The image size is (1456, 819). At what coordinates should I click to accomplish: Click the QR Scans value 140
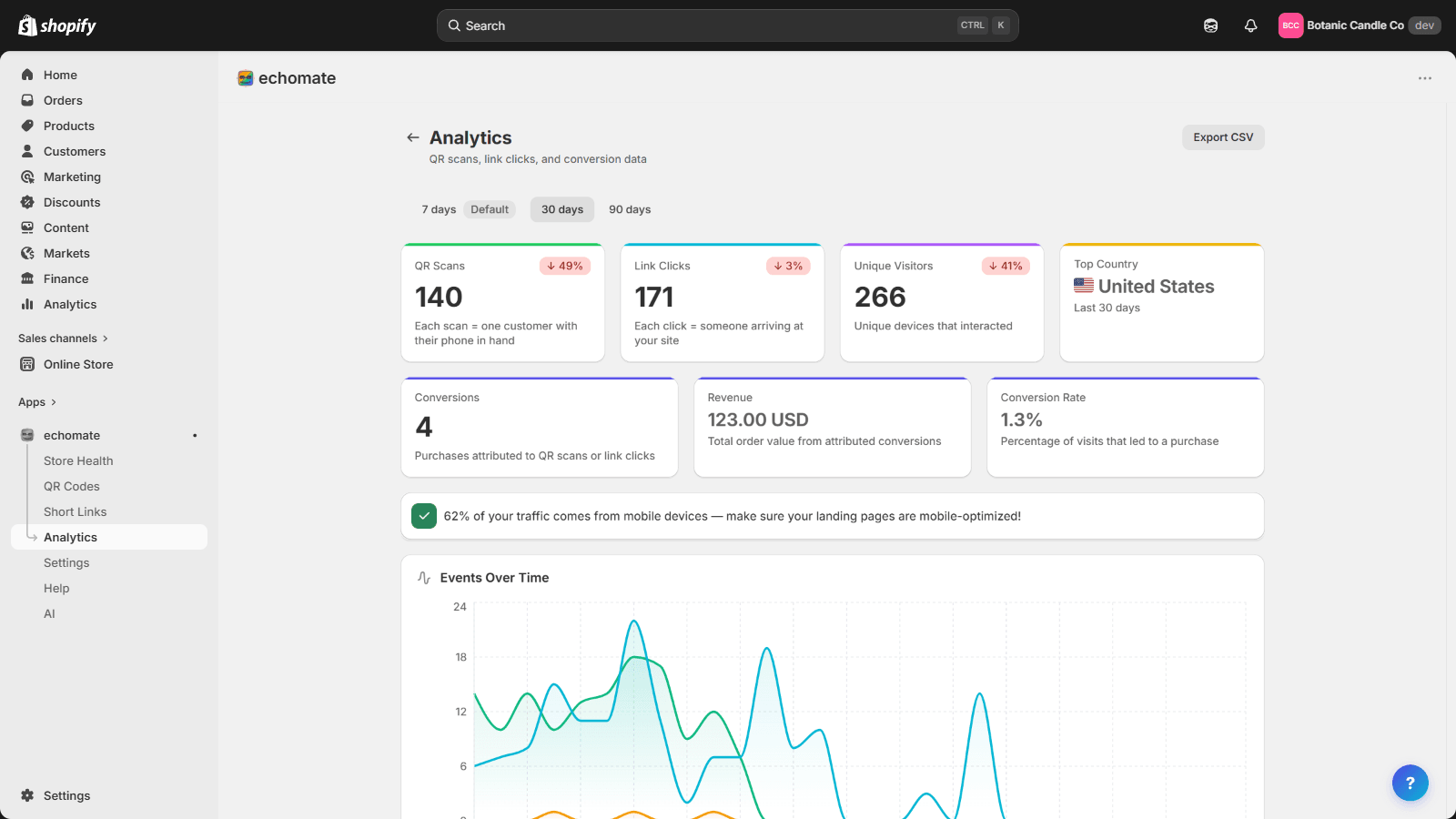[439, 297]
